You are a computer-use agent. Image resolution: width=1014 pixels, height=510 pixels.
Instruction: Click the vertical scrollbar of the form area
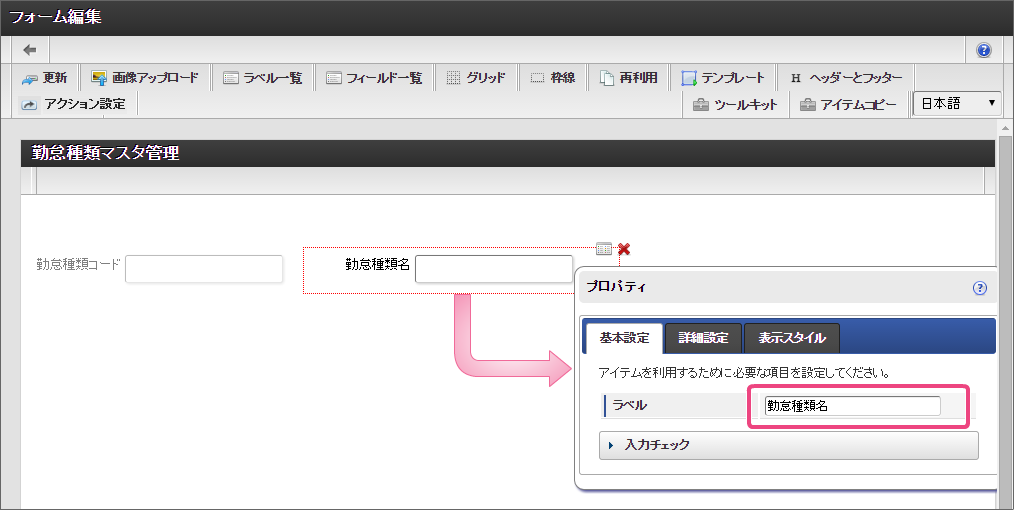[x=1004, y=317]
